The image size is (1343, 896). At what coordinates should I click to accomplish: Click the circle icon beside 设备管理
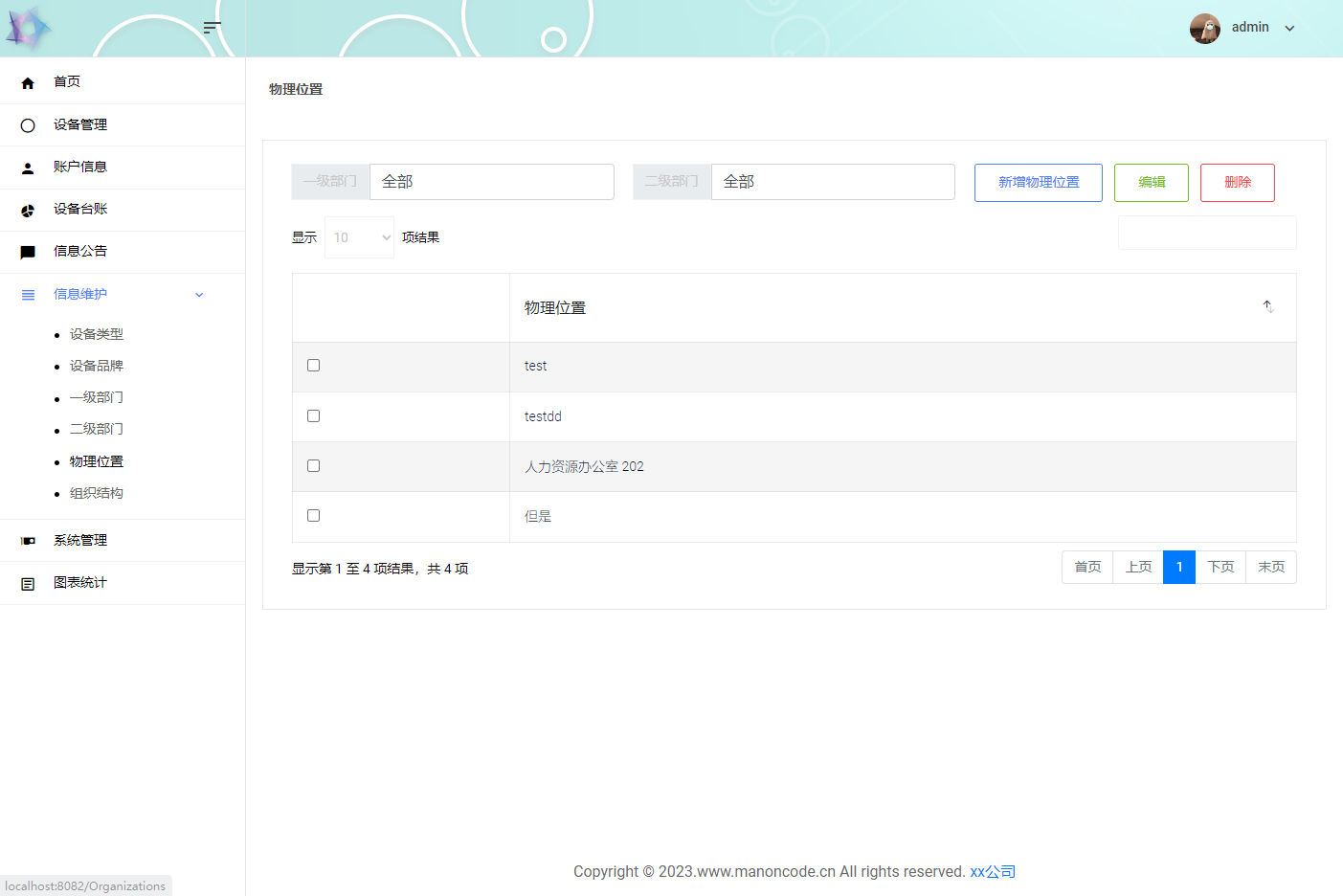click(28, 125)
